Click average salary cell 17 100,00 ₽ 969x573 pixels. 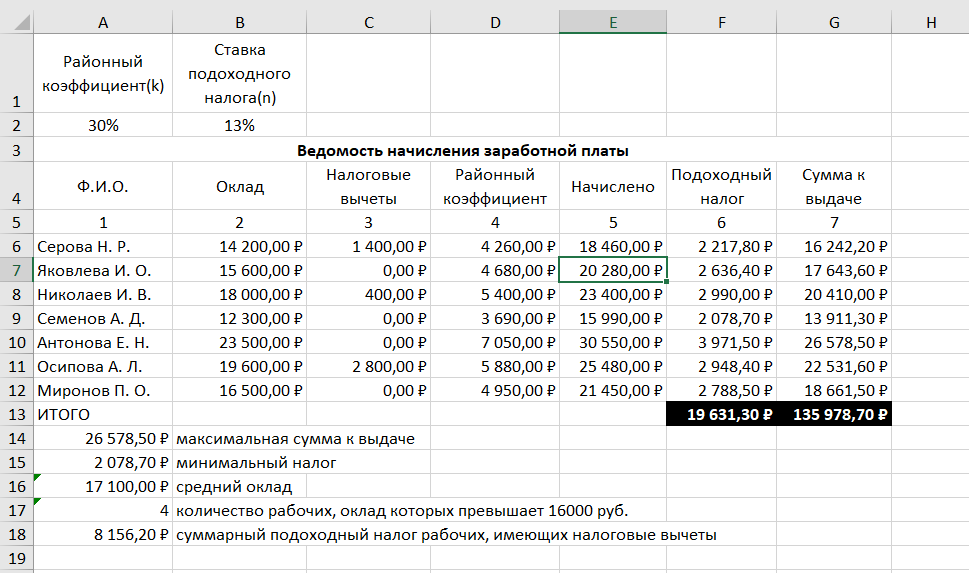click(103, 487)
